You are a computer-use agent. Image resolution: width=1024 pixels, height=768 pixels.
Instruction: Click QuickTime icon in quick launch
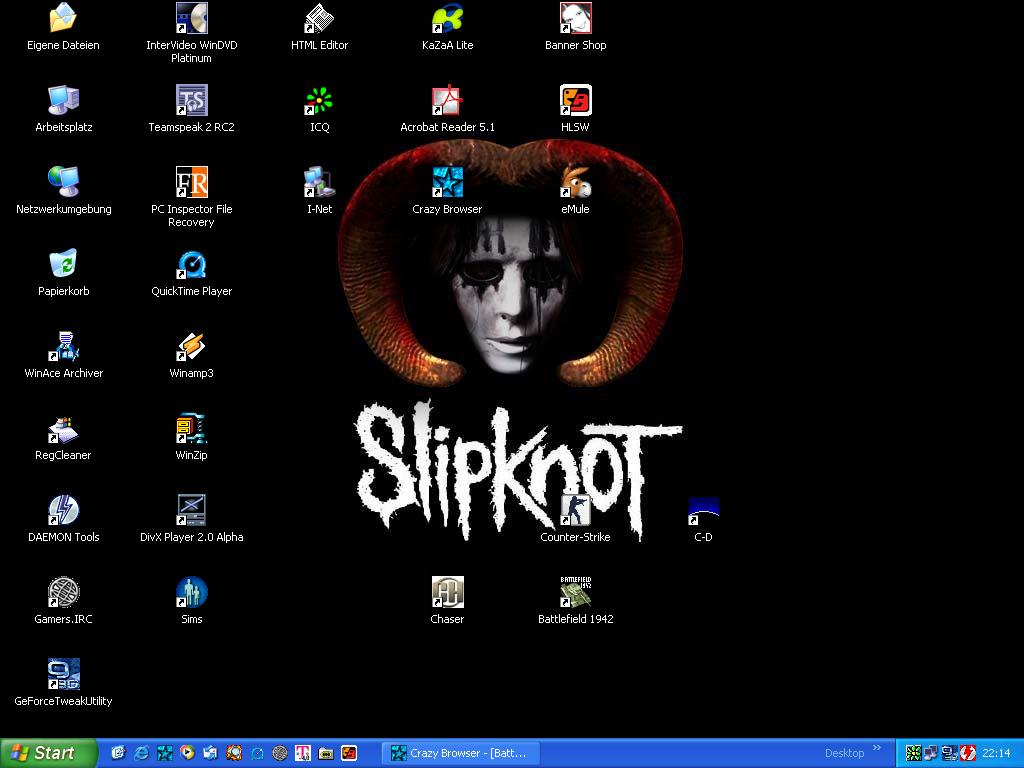click(x=257, y=753)
